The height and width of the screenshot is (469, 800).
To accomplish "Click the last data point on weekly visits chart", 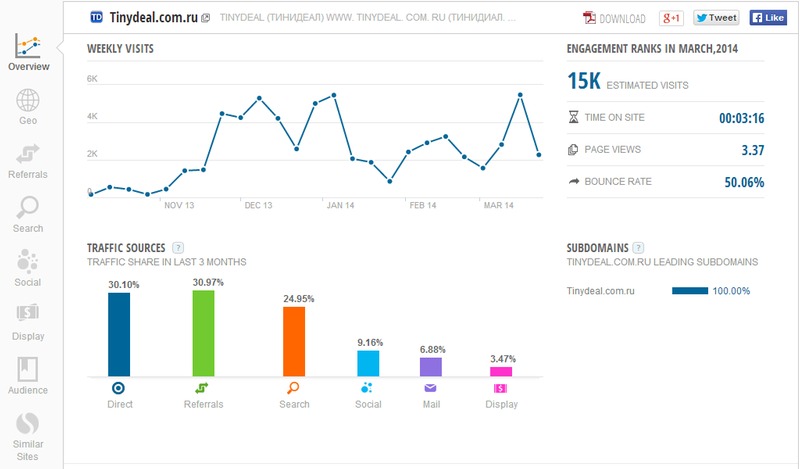I will tap(539, 155).
